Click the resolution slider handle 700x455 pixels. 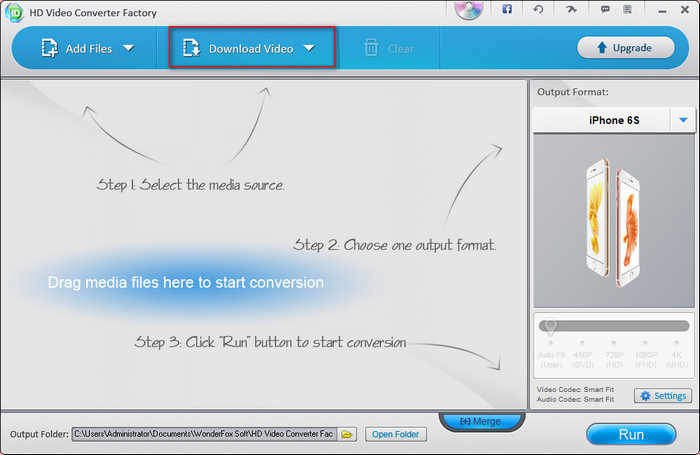(x=550, y=327)
